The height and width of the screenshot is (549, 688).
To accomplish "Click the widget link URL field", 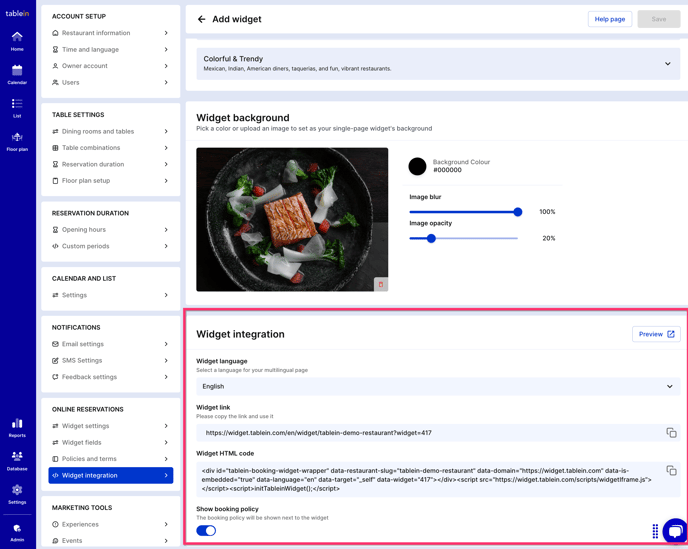I will [438, 433].
